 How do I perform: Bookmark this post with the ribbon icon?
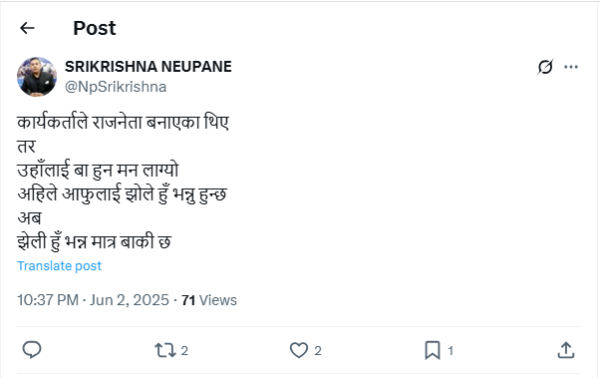pyautogui.click(x=432, y=350)
